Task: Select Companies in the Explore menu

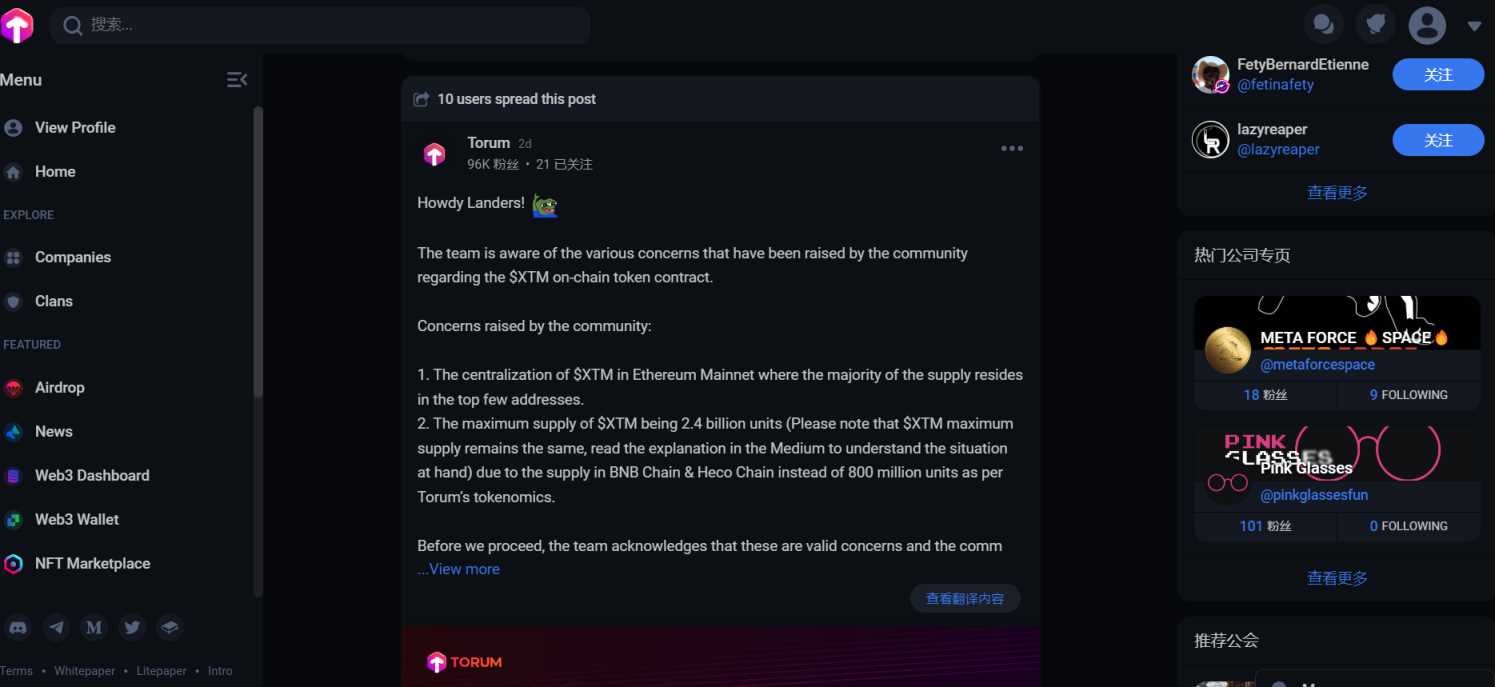Action: [x=72, y=257]
